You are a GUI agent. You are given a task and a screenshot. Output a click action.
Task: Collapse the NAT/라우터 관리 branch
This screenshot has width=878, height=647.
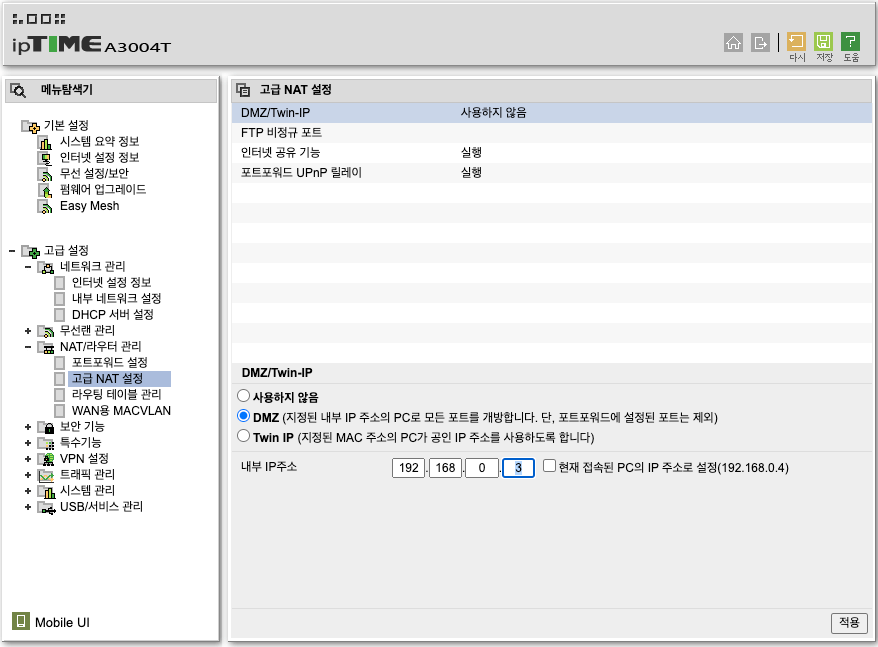point(27,347)
